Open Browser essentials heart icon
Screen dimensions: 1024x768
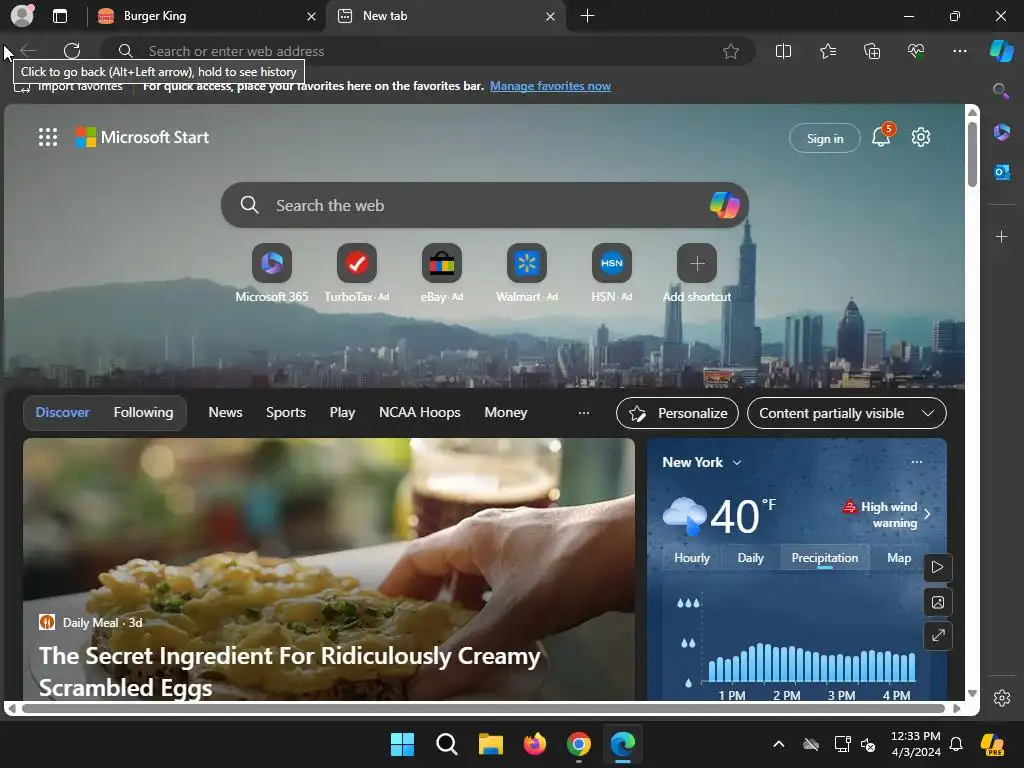click(x=916, y=51)
